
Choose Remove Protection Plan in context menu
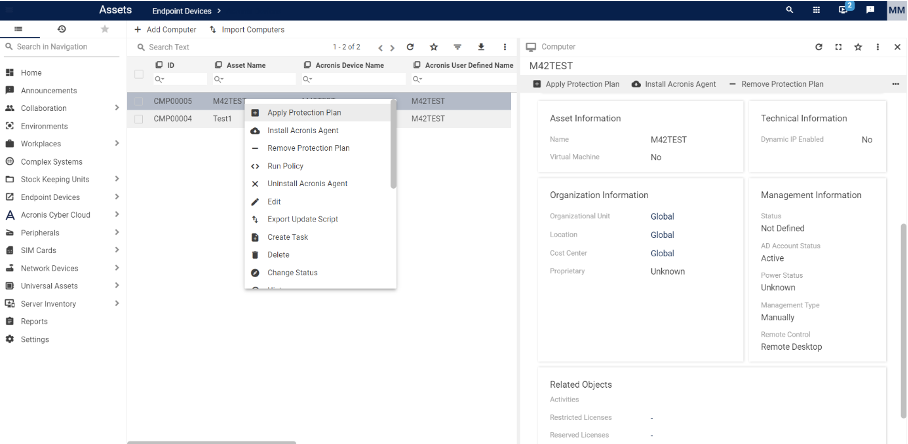click(317, 148)
